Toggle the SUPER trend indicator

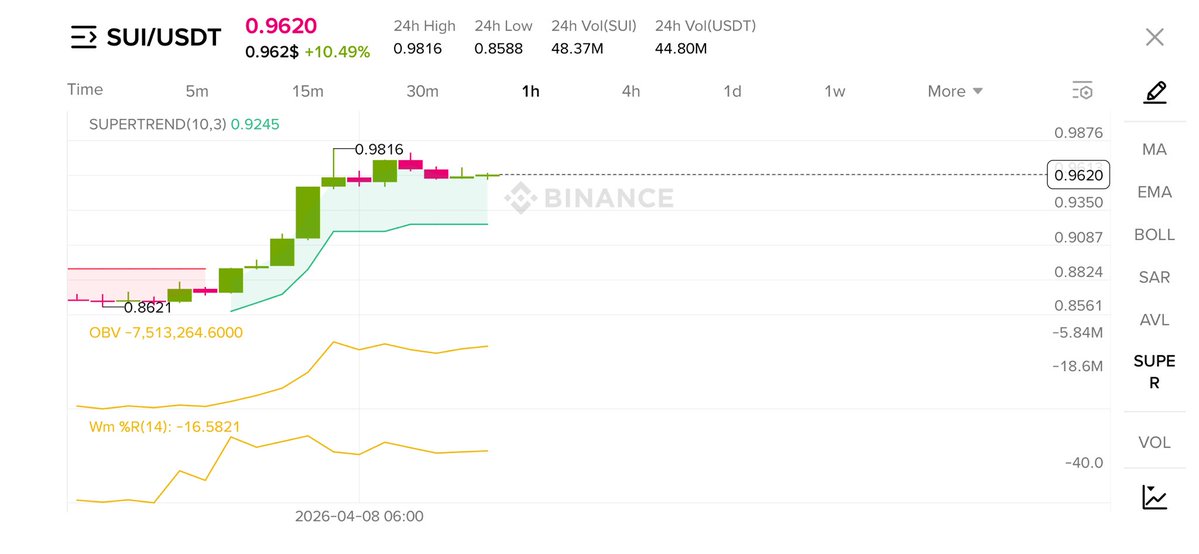1155,372
